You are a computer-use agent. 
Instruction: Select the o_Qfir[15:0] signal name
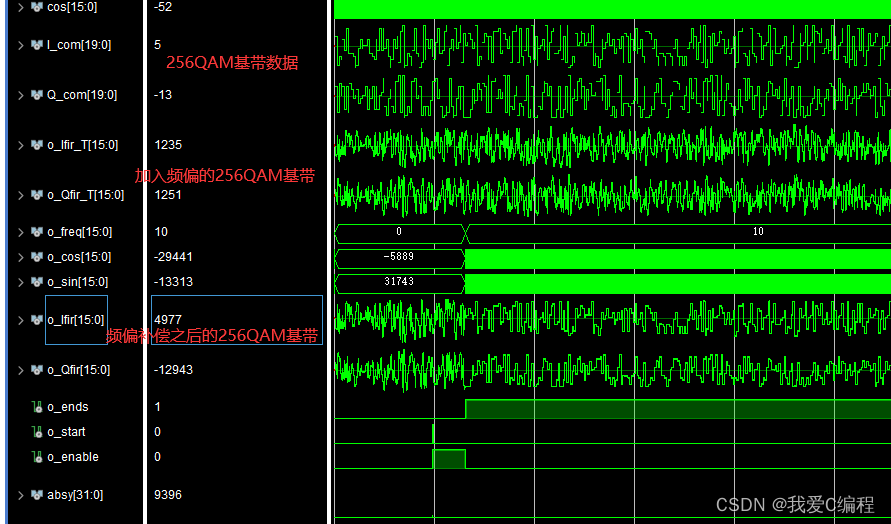pos(78,370)
